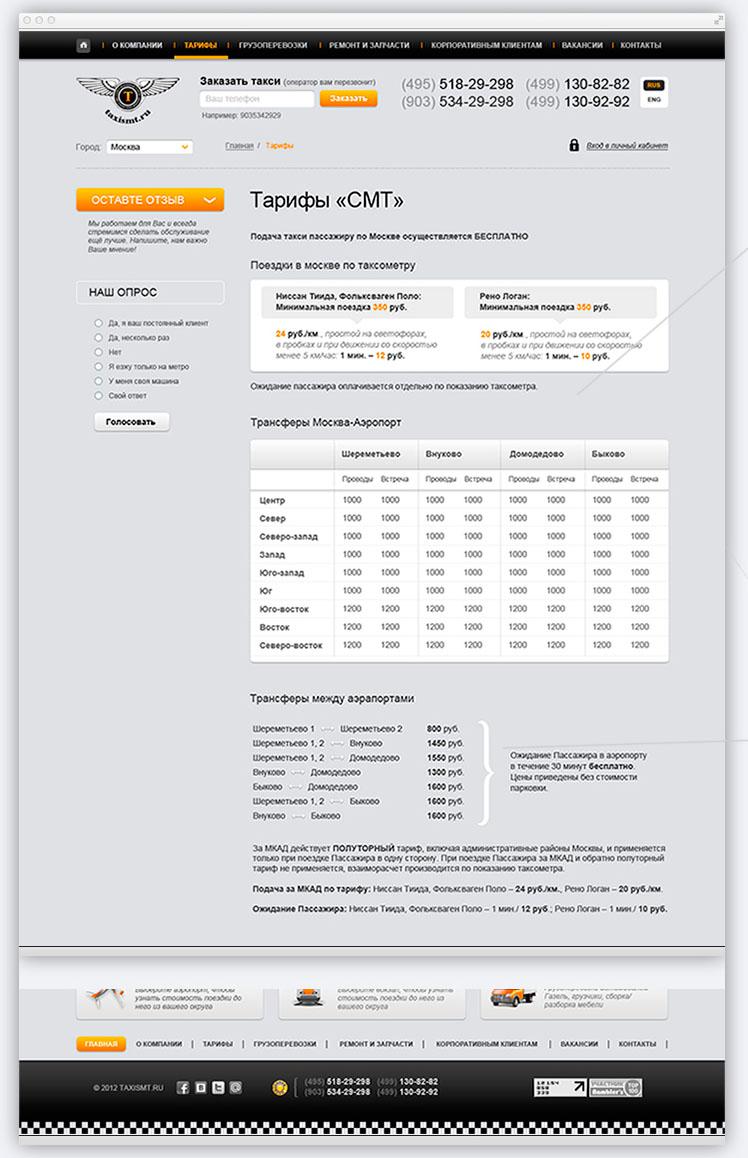This screenshot has width=748, height=1158.
Task: Expand the 'Оставте отзыв' panel
Action: 150,200
